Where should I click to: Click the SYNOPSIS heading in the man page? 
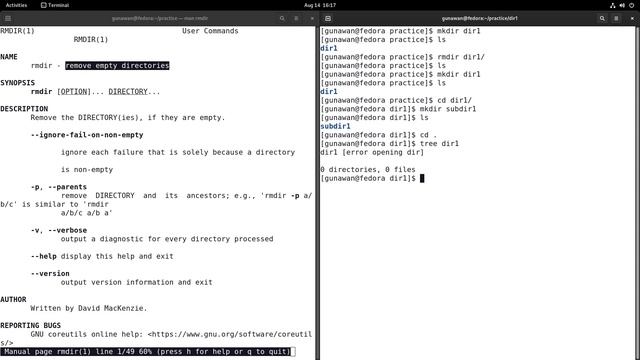[18, 83]
